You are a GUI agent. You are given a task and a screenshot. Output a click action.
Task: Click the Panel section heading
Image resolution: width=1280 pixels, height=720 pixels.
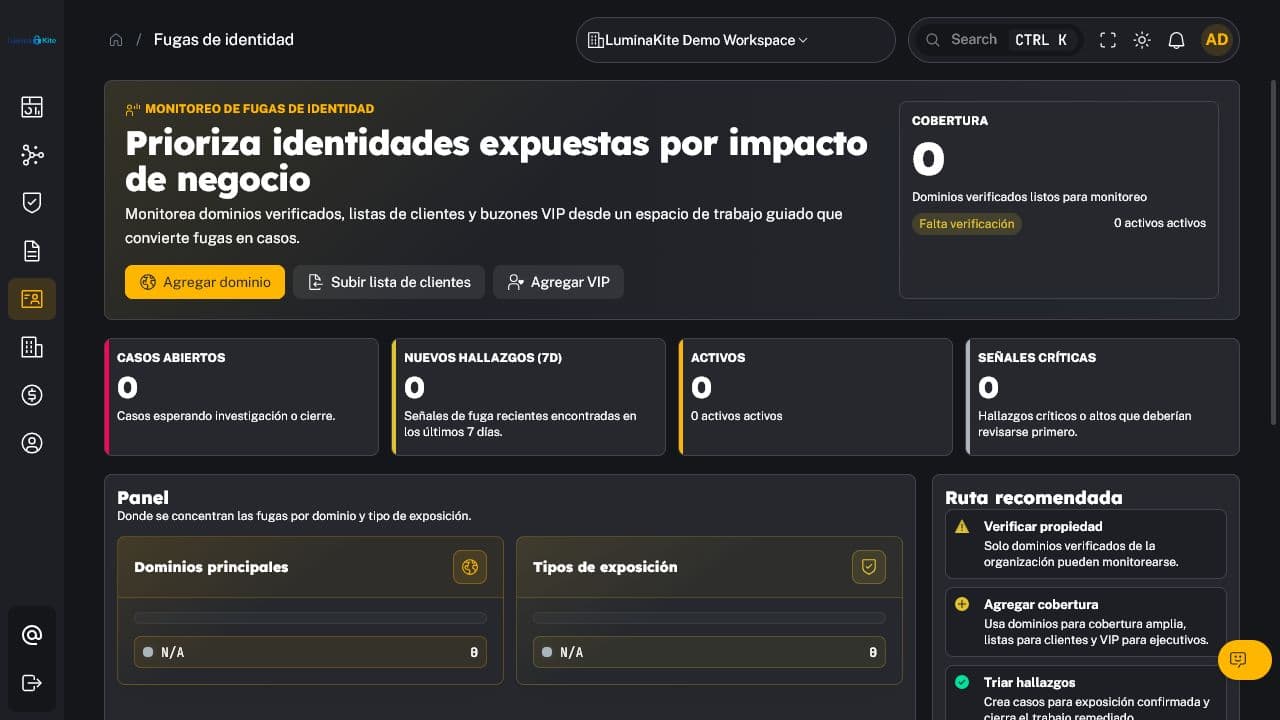click(143, 497)
